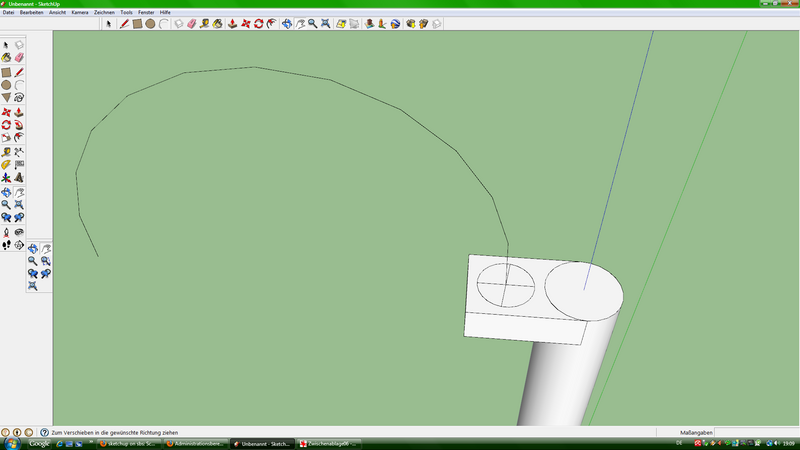Choose the Rectangle tool in top toolbar

[x=137, y=23]
